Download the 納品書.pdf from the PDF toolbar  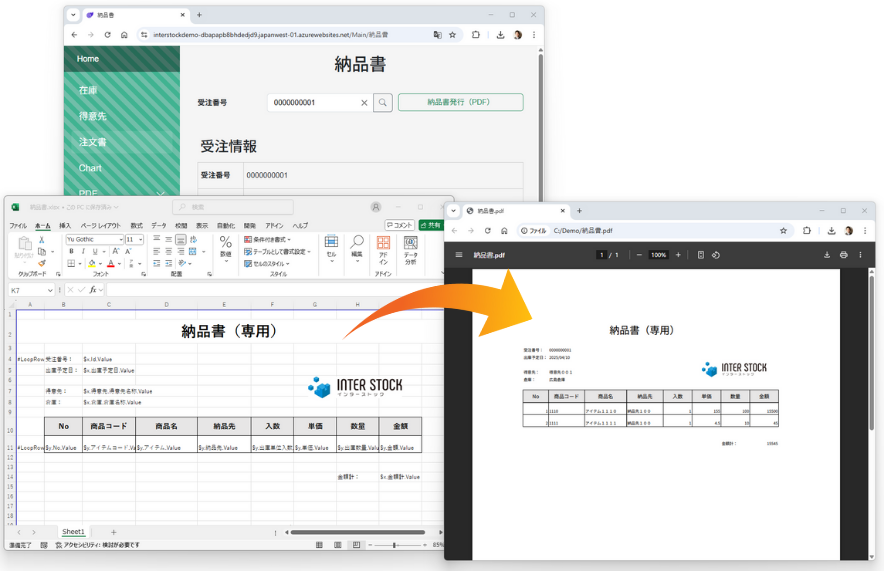click(x=827, y=255)
